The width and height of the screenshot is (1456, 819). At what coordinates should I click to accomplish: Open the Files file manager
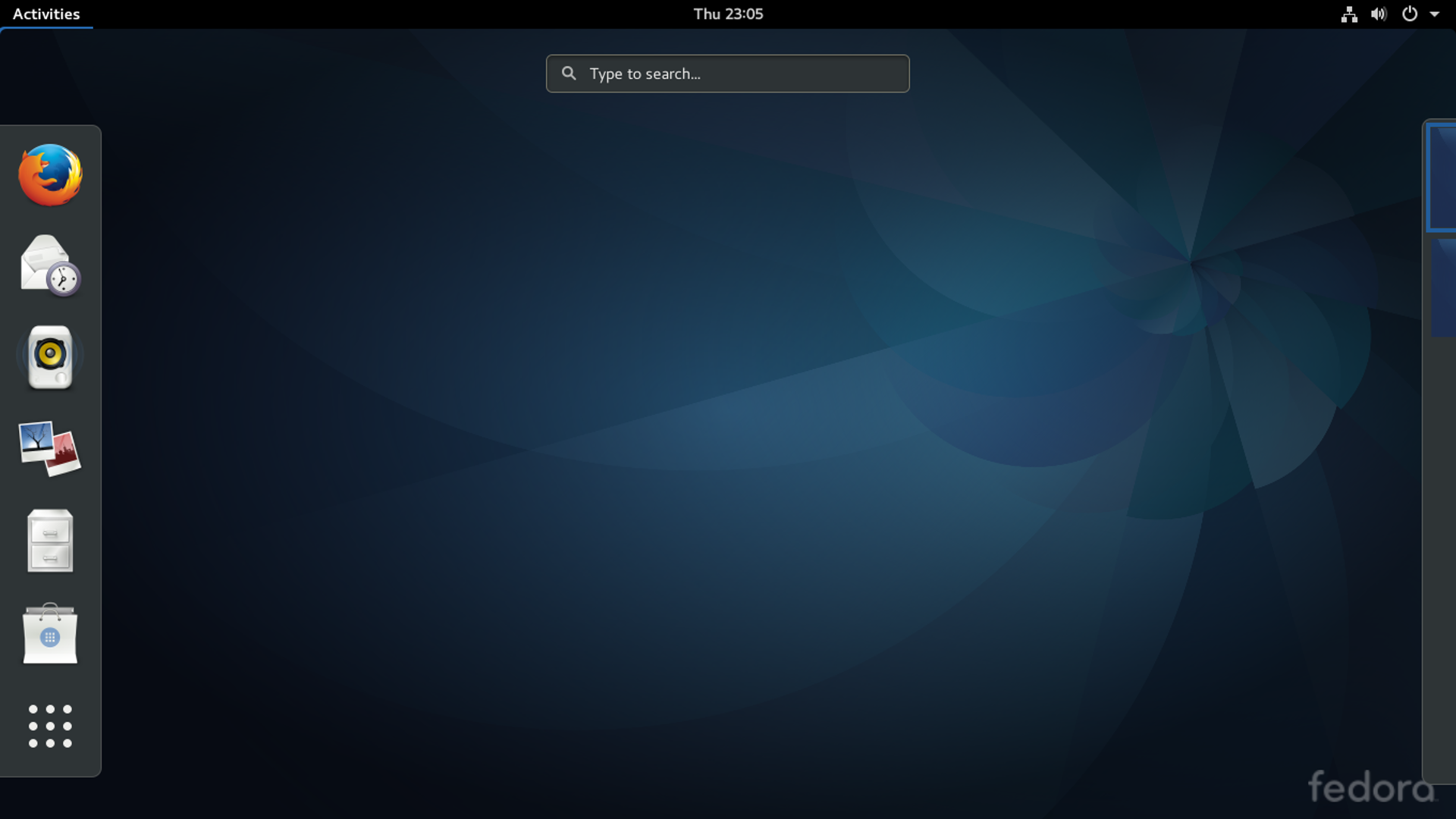click(50, 540)
